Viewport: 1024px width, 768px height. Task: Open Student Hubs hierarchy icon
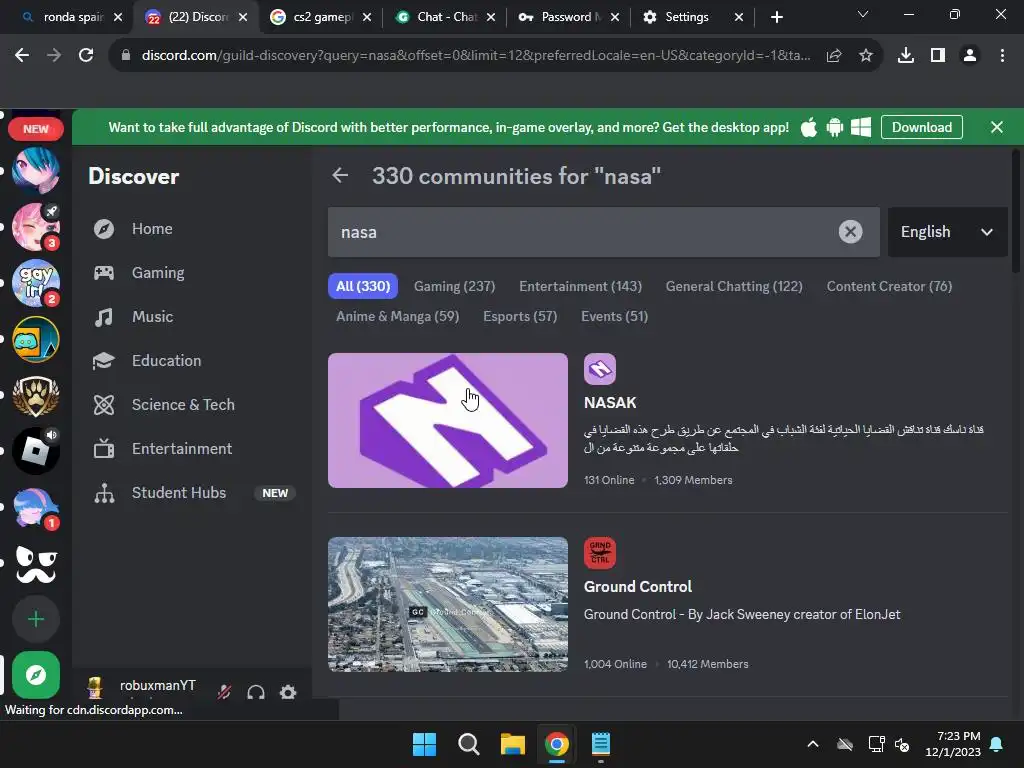104,493
